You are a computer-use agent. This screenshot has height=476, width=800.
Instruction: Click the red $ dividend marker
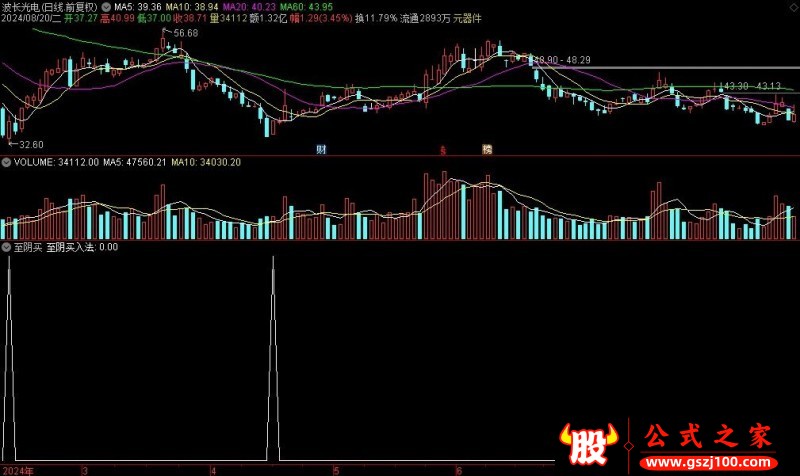[x=443, y=150]
